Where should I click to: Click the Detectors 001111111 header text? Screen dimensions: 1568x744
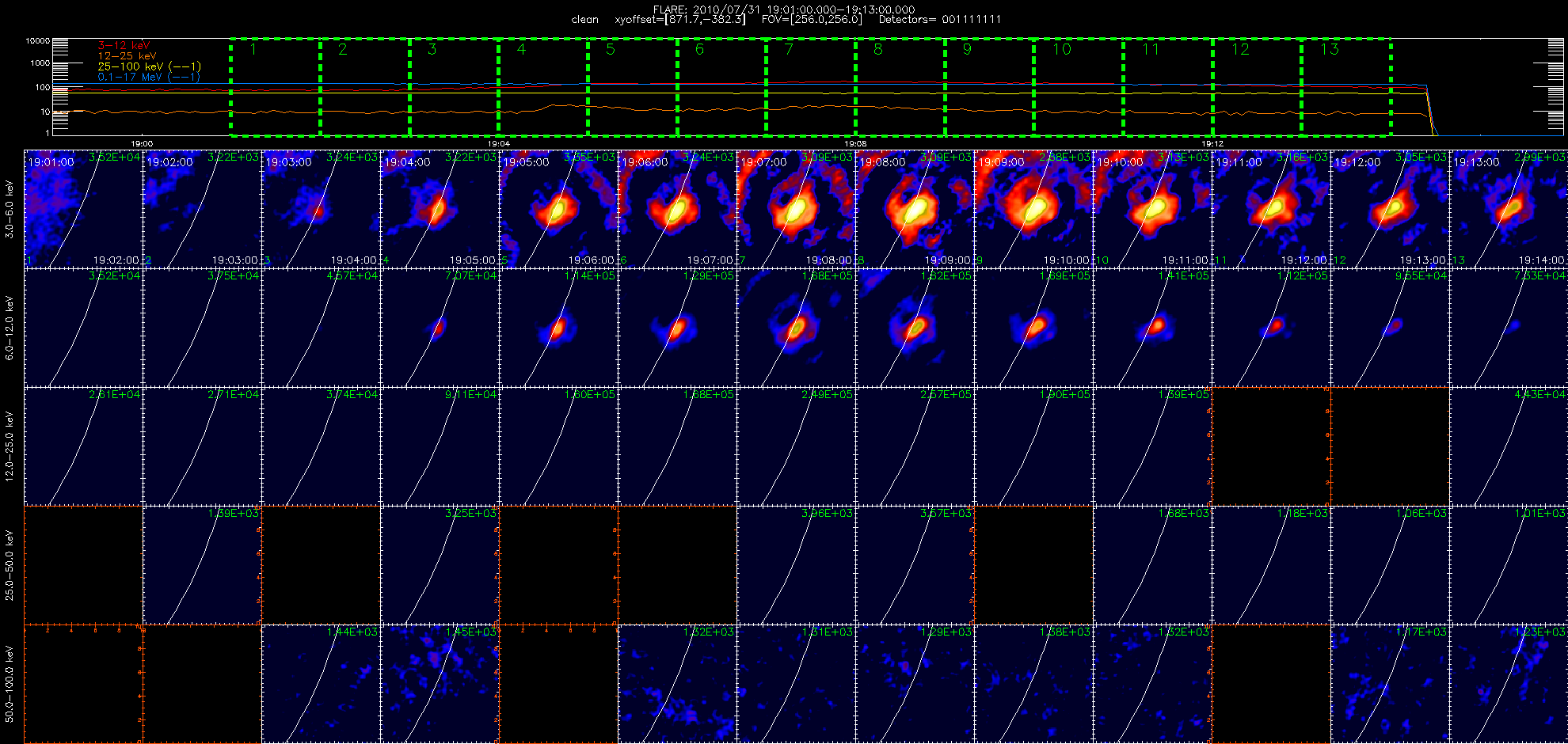(939, 20)
